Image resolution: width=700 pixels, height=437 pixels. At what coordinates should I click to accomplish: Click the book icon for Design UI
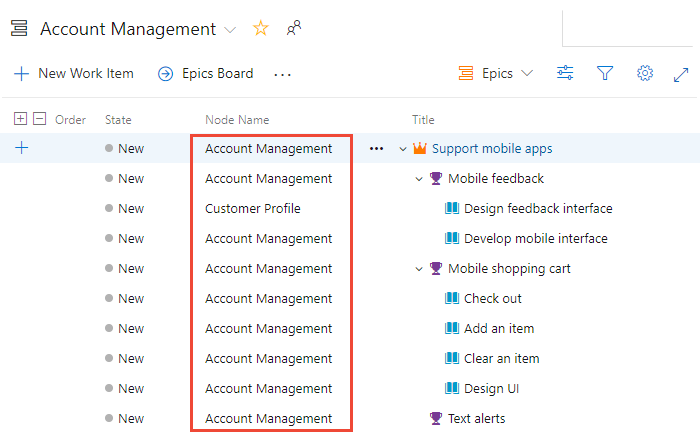click(452, 388)
